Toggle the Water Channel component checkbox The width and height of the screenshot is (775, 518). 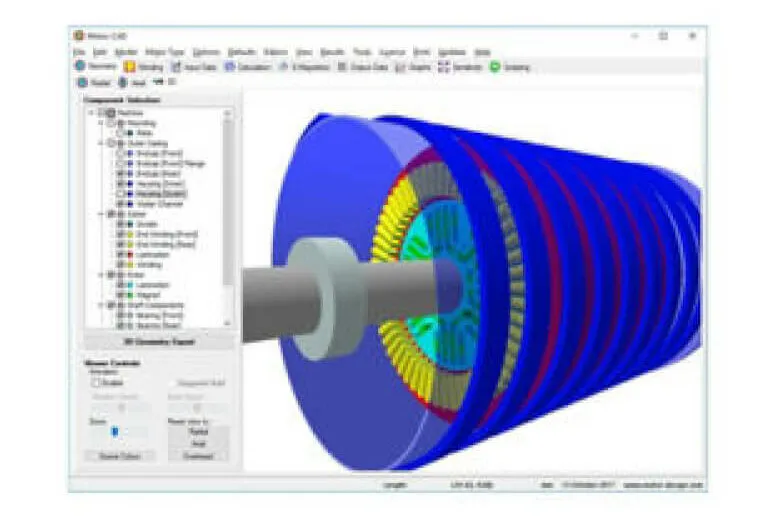click(121, 203)
